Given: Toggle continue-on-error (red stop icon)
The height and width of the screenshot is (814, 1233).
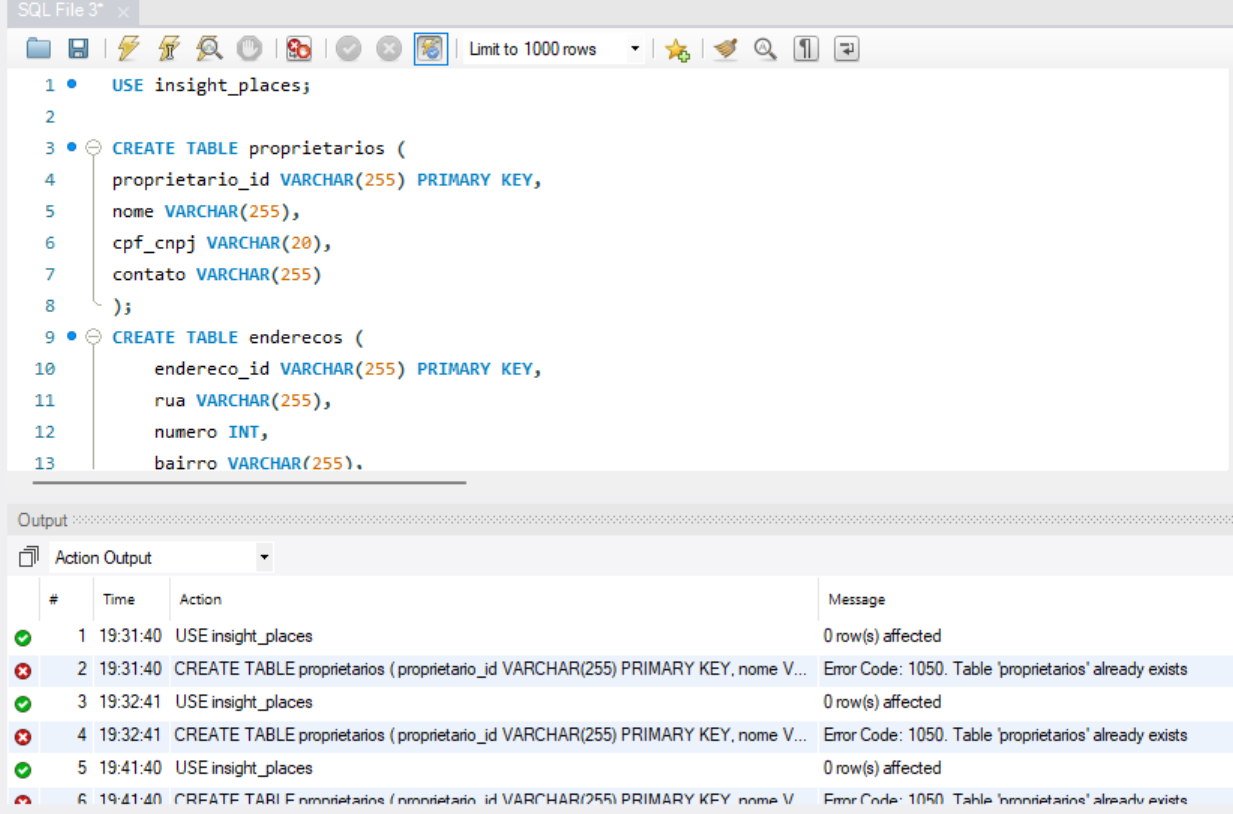Looking at the screenshot, I should coord(298,49).
